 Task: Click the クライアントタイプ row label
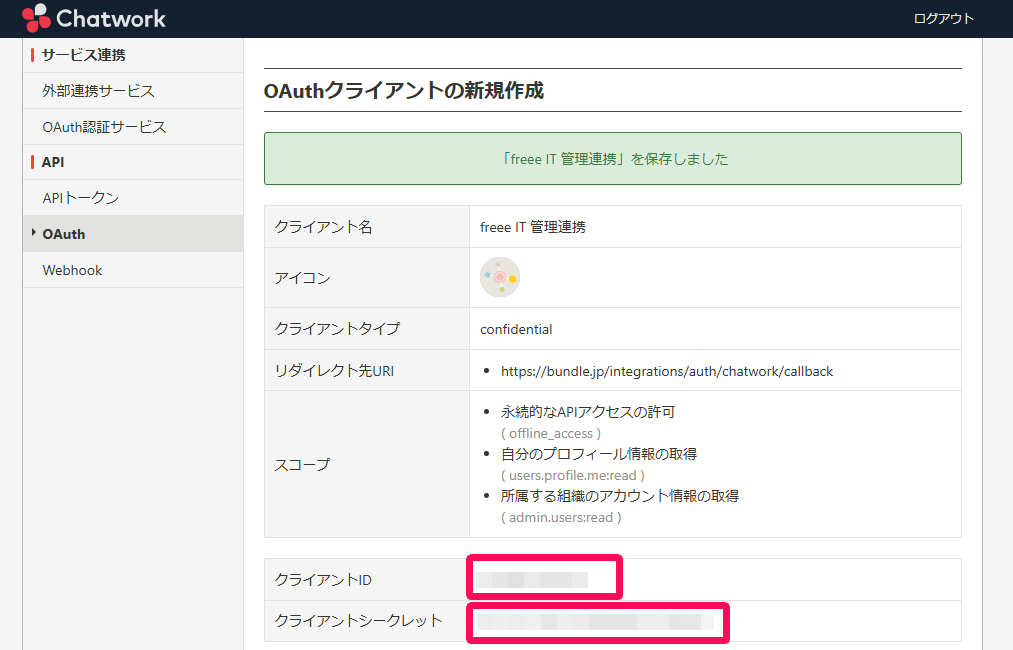[337, 329]
